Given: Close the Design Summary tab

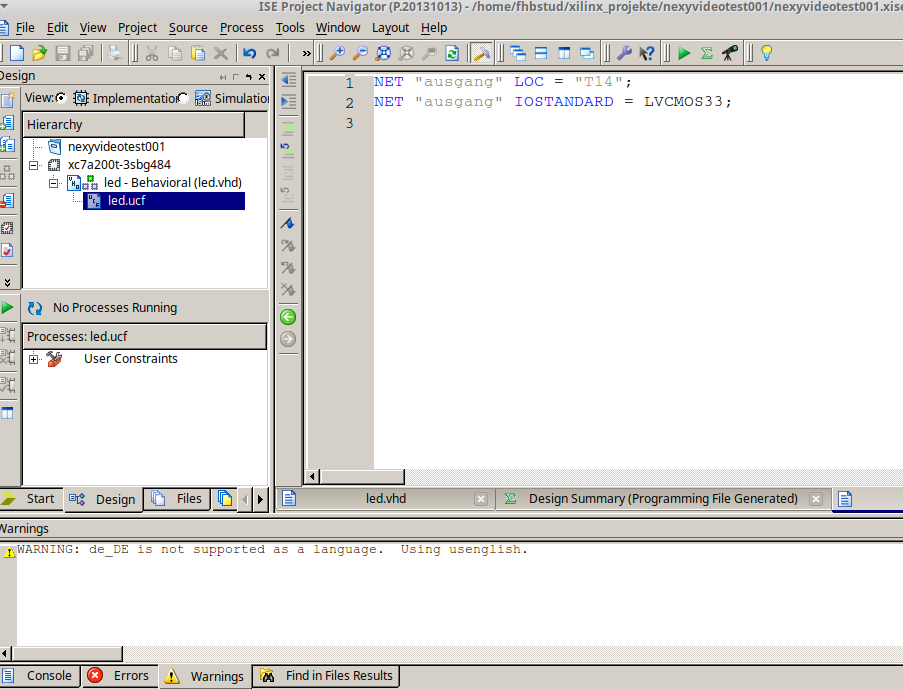Looking at the screenshot, I should tap(816, 499).
